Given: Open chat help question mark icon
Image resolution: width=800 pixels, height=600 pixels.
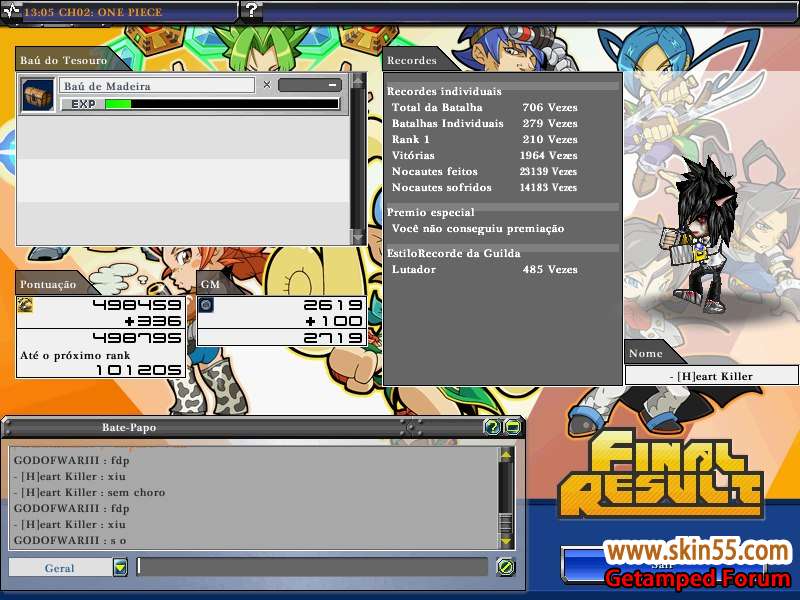Looking at the screenshot, I should coord(492,427).
